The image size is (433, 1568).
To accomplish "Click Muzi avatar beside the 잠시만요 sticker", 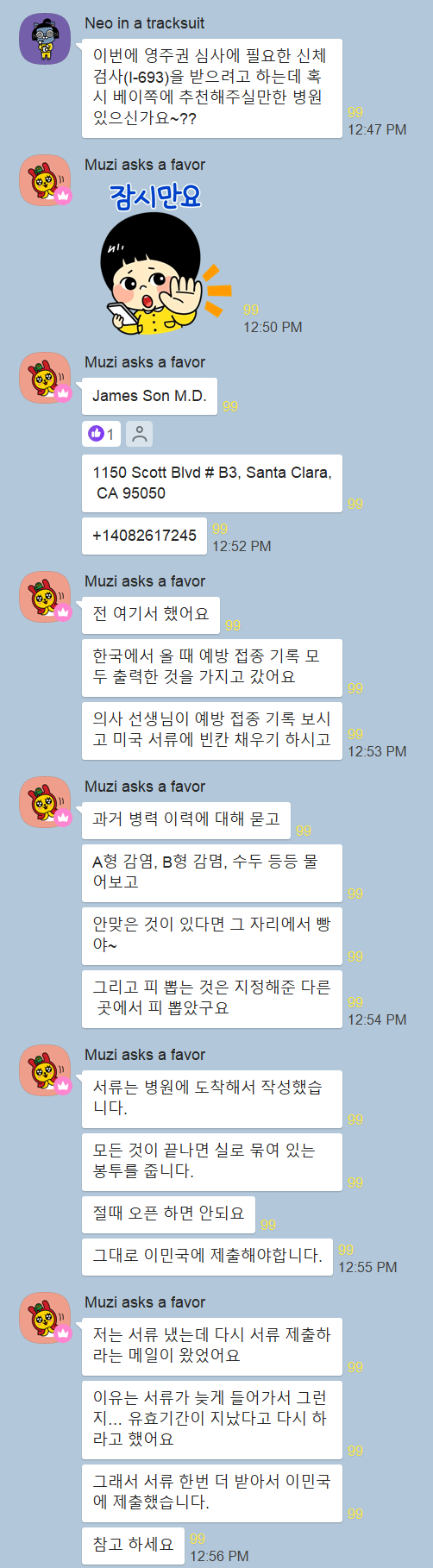I will (x=45, y=180).
